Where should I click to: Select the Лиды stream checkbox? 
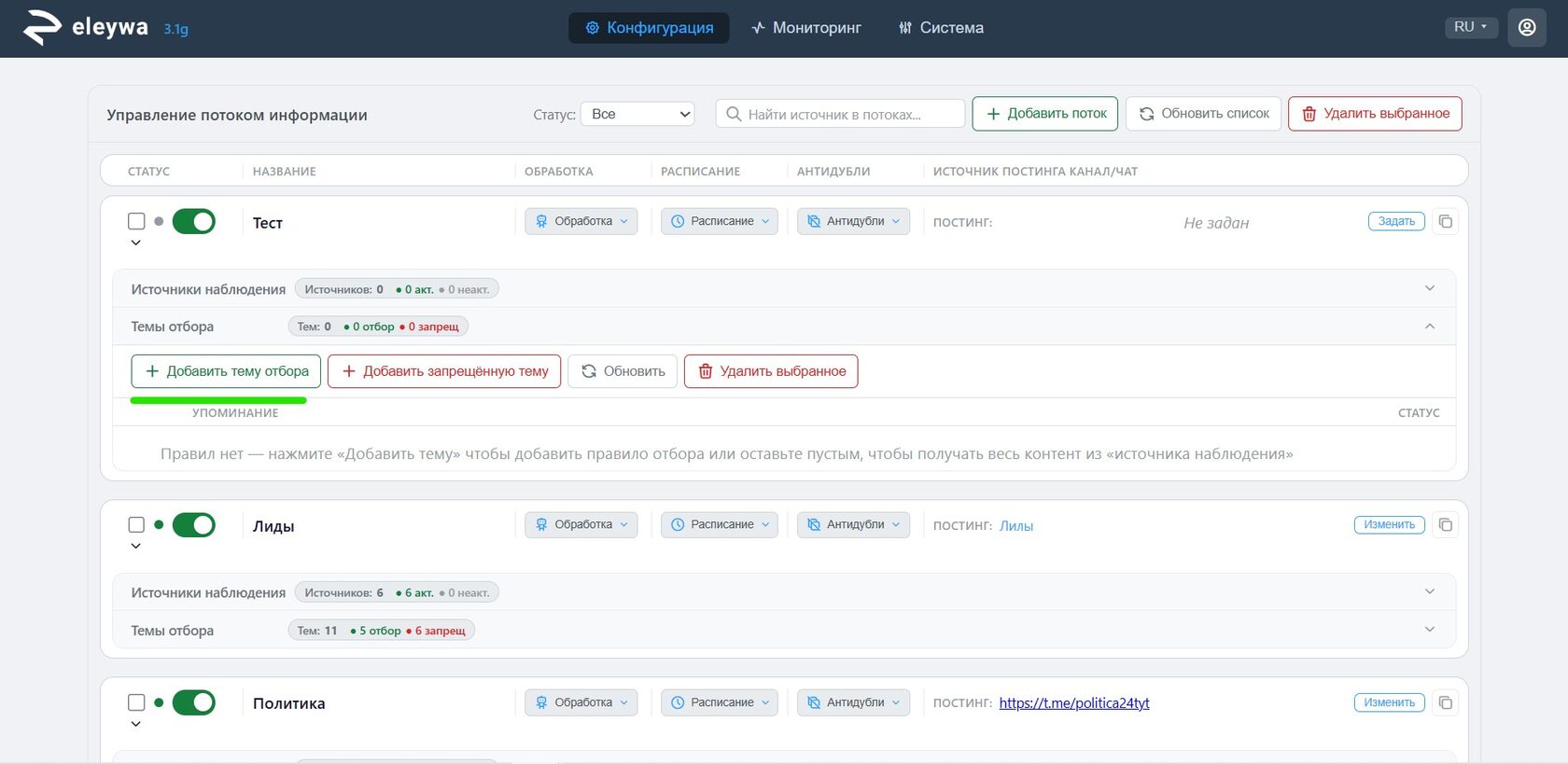point(136,524)
